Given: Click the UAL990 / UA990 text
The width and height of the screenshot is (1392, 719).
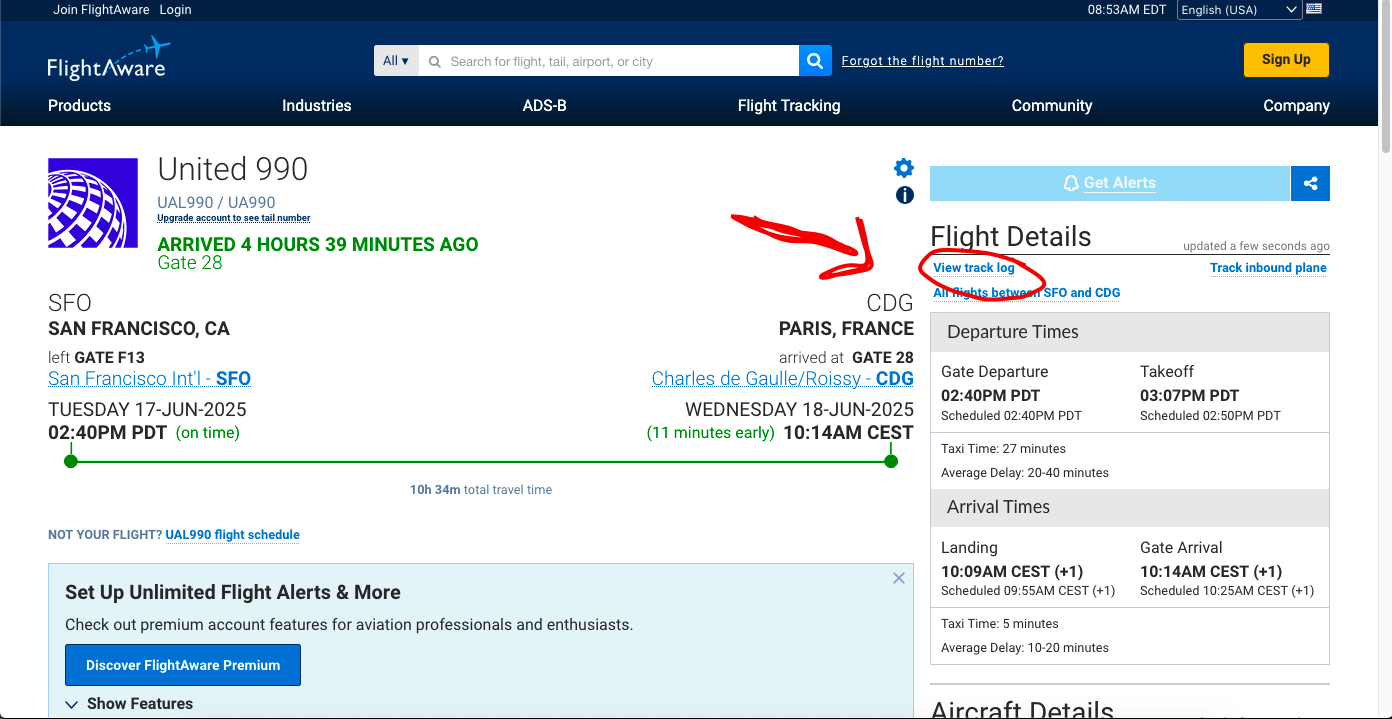Looking at the screenshot, I should (216, 202).
